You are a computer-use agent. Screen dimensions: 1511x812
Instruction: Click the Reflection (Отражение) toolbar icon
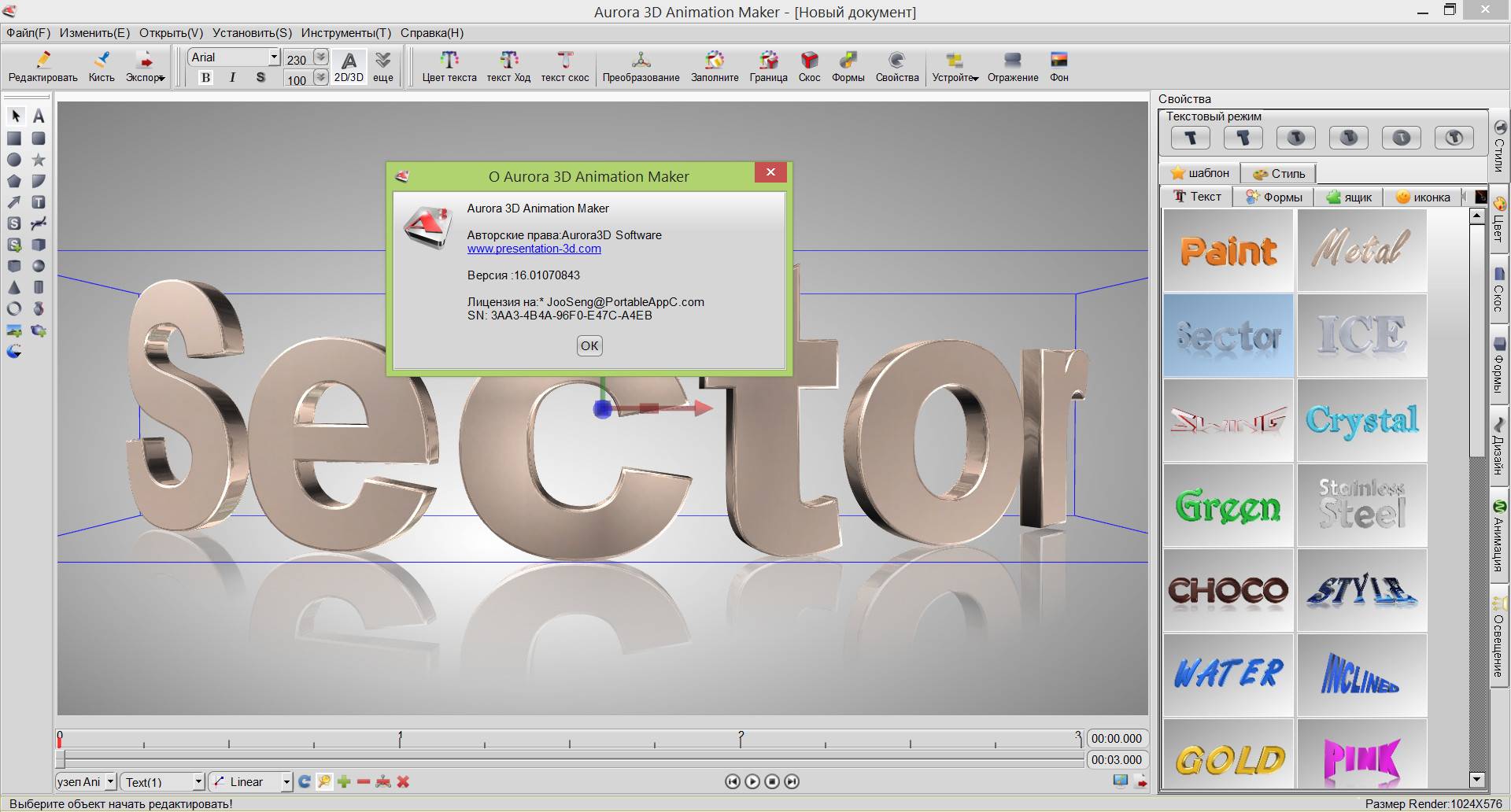(x=1012, y=61)
